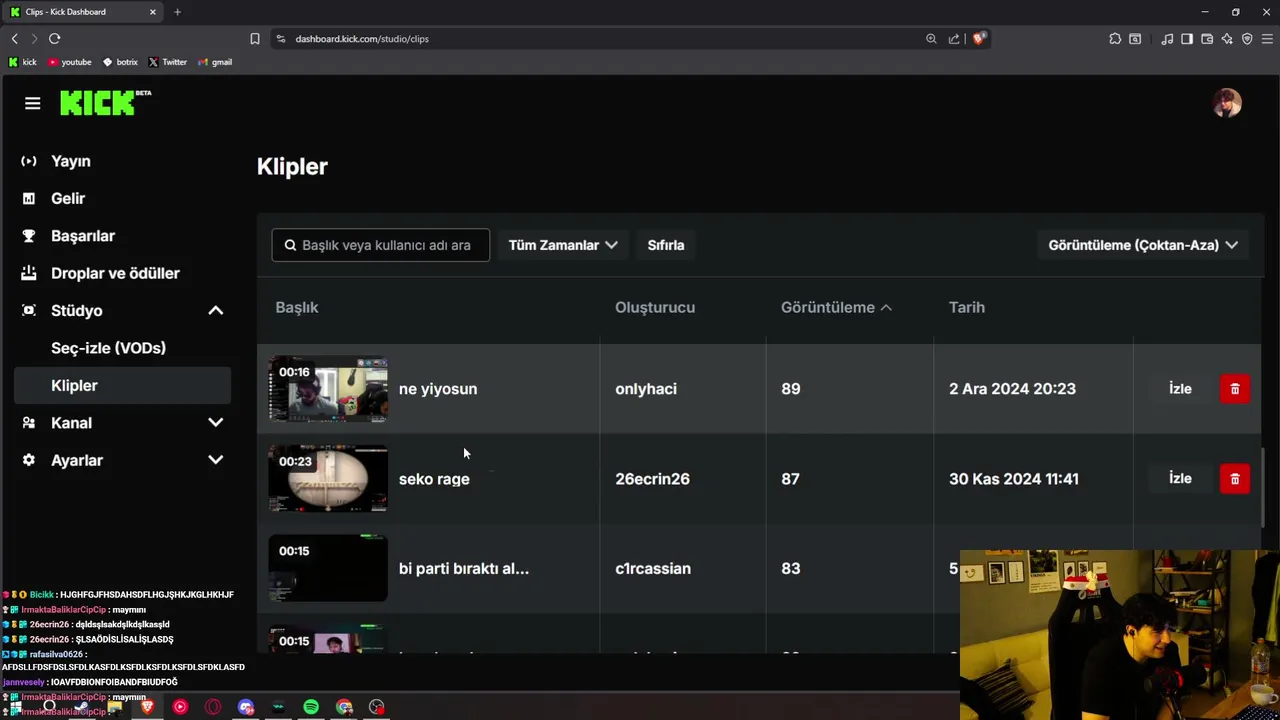Sort by the Görüntüleme column header arrow
This screenshot has width=1280, height=720.
coord(886,307)
